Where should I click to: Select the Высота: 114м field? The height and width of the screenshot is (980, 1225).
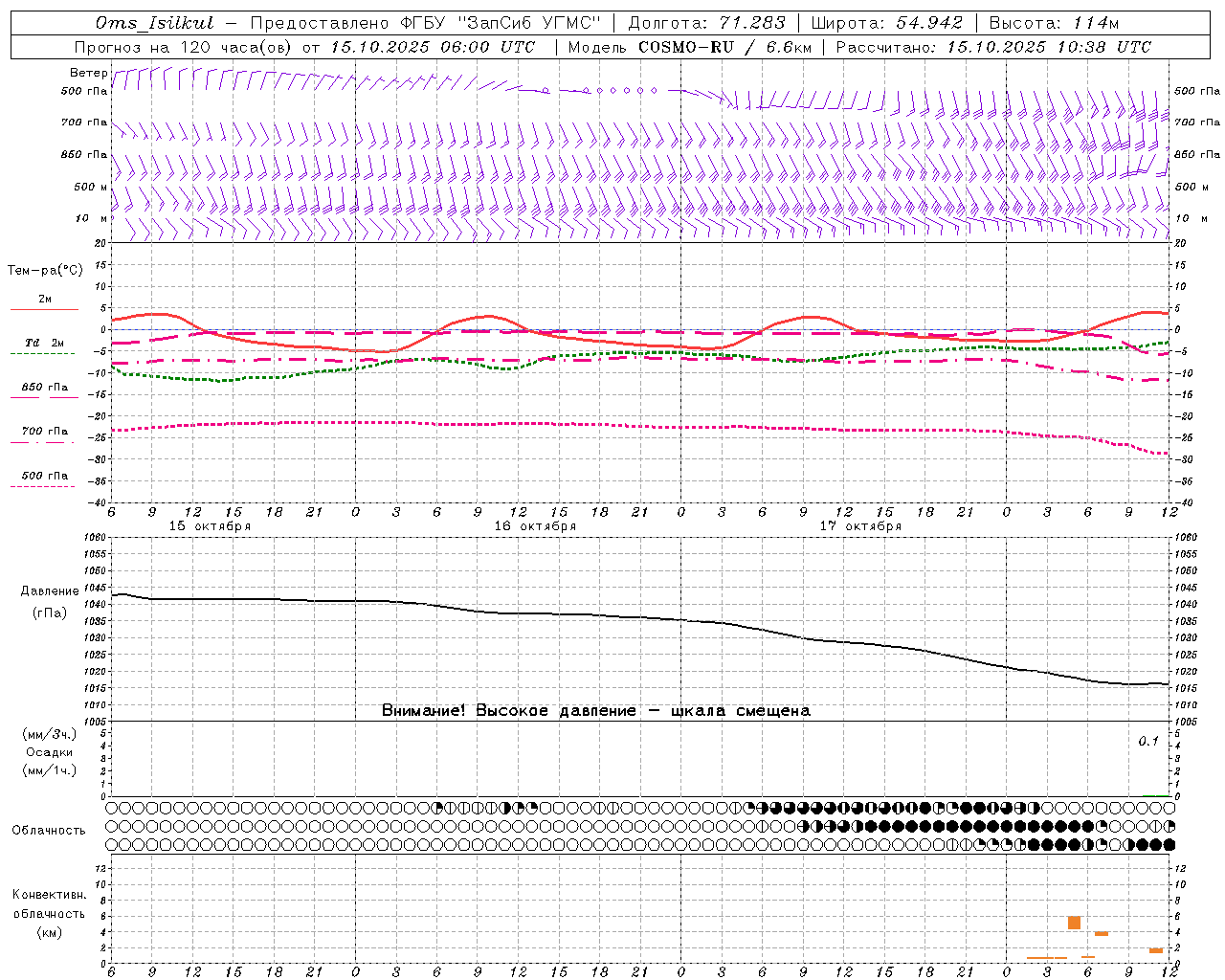click(x=1054, y=23)
